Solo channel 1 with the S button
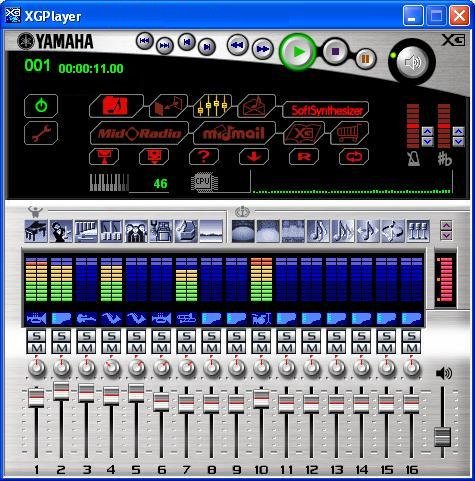The image size is (475, 481). [36, 336]
